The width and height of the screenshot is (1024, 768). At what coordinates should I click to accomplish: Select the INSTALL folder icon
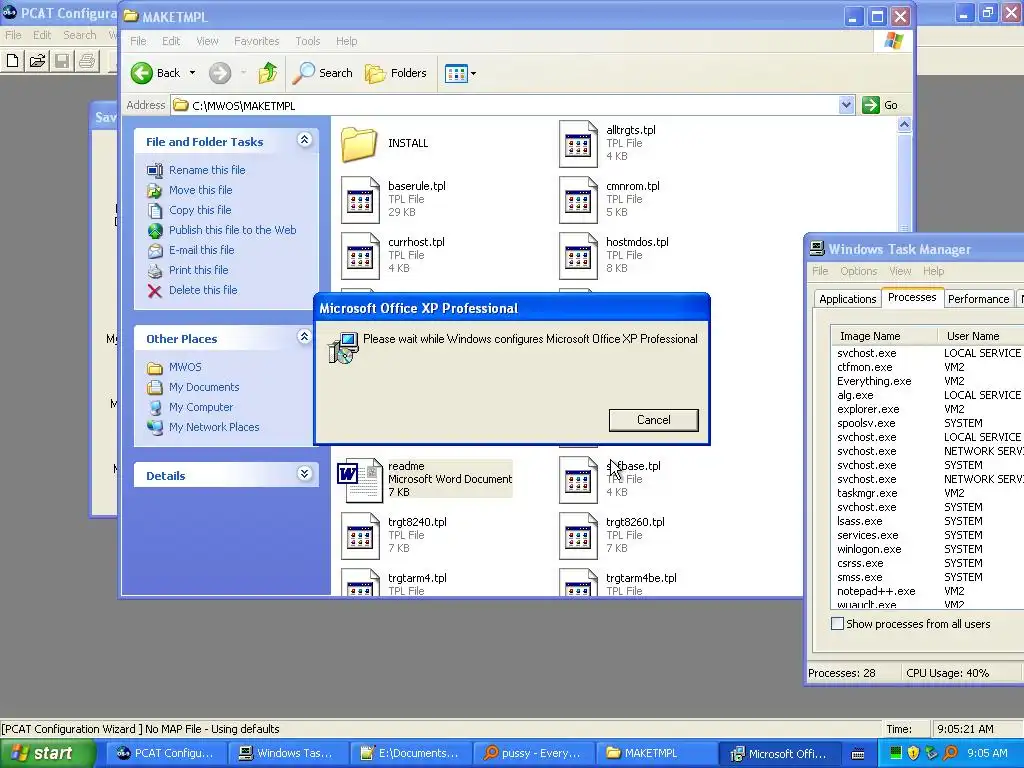pyautogui.click(x=359, y=144)
